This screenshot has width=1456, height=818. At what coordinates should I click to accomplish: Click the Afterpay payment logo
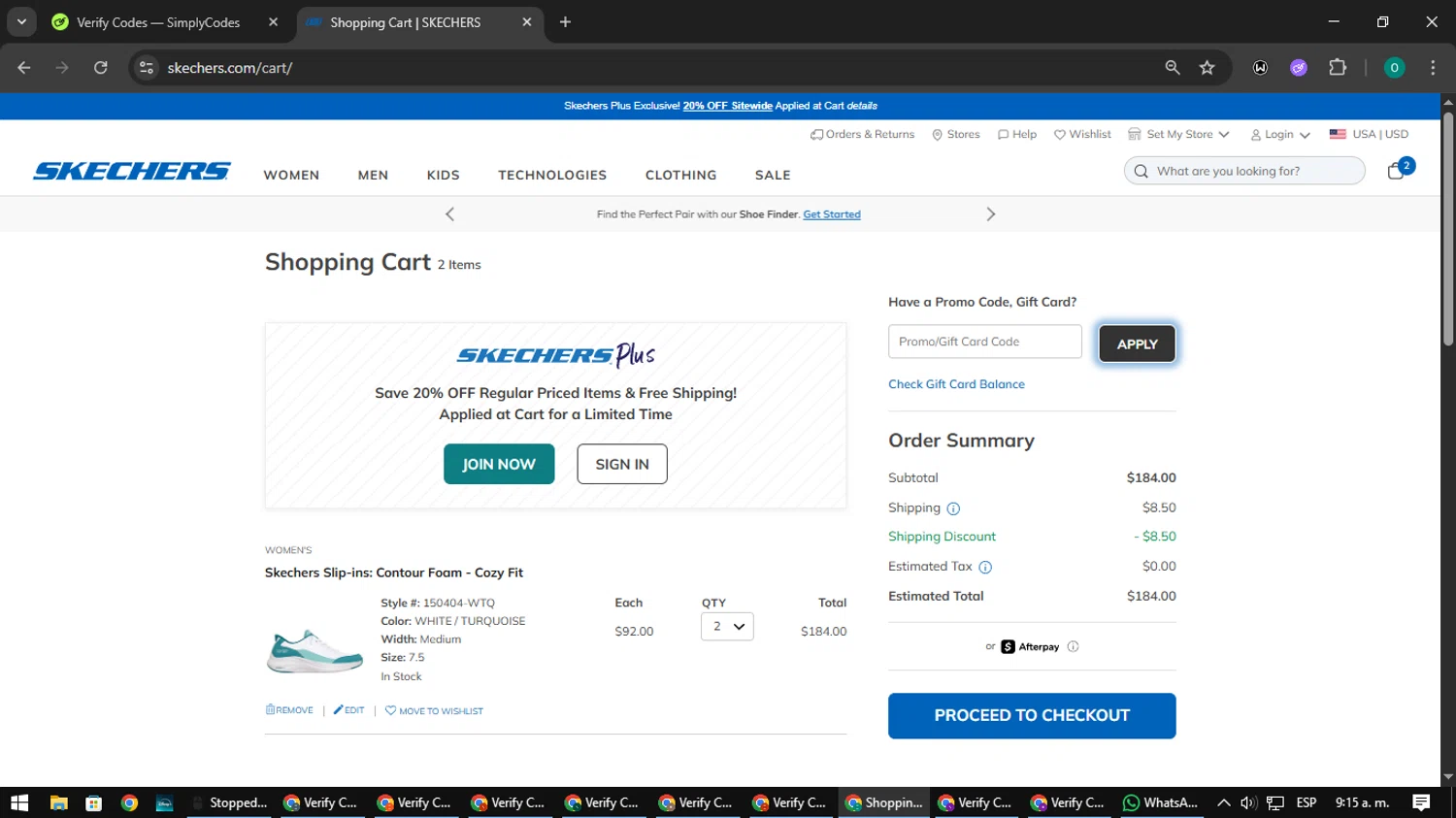click(1030, 647)
